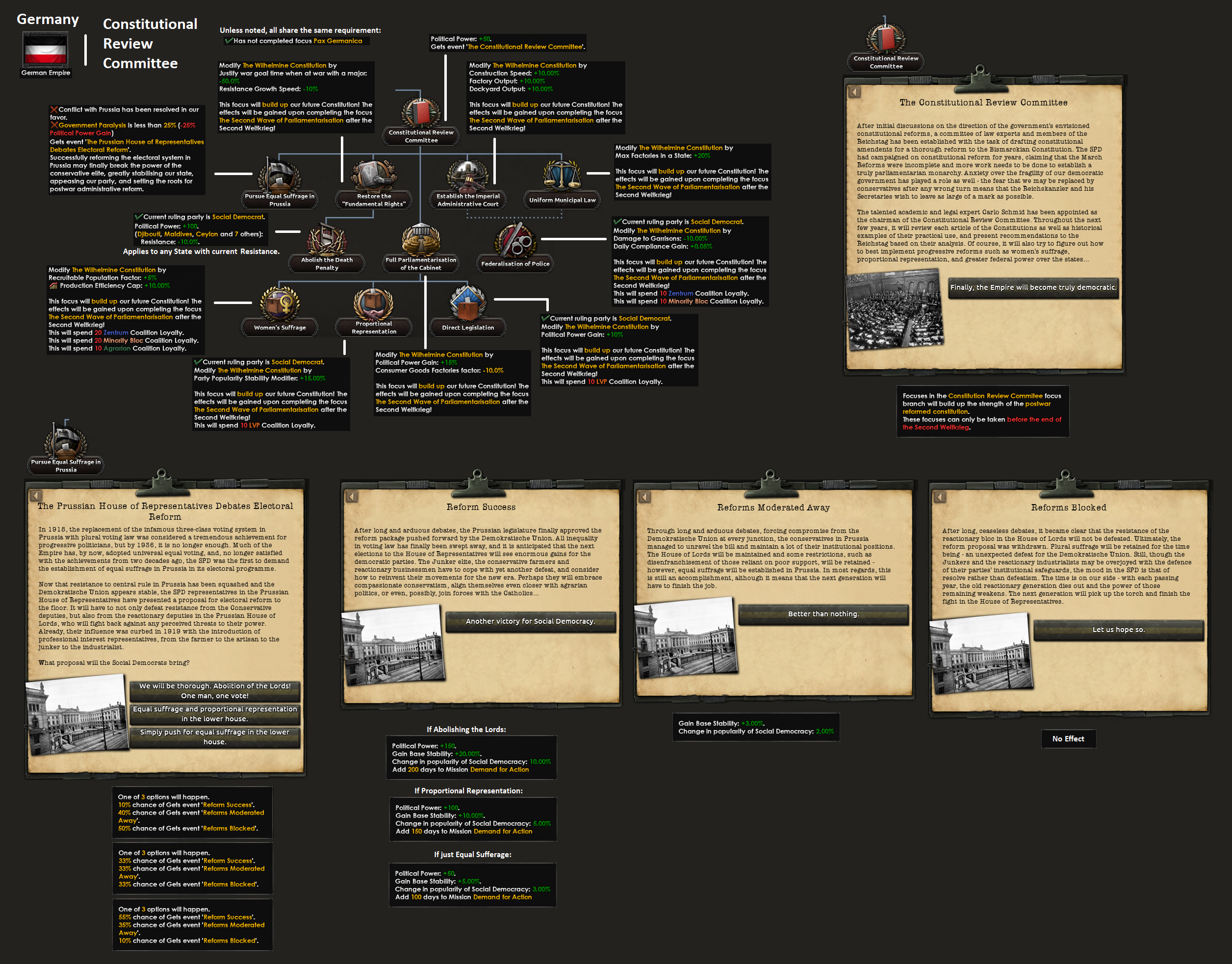Image resolution: width=1232 pixels, height=964 pixels.
Task: Select Full Parliamentarisation of the Cabinet focus
Action: [421, 240]
